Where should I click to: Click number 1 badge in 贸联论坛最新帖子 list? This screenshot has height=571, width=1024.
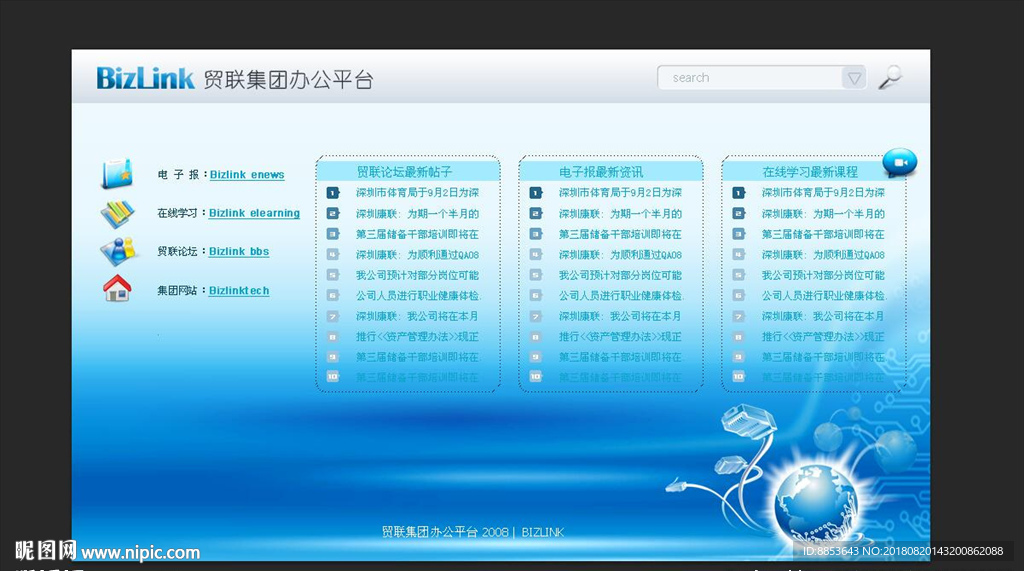click(332, 193)
